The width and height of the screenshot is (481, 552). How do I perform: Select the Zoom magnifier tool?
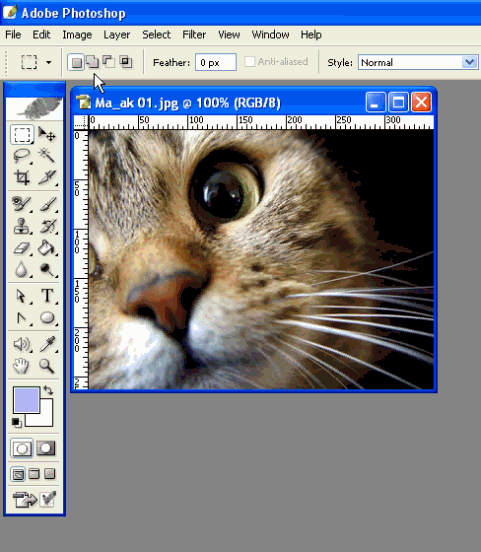tap(46, 366)
